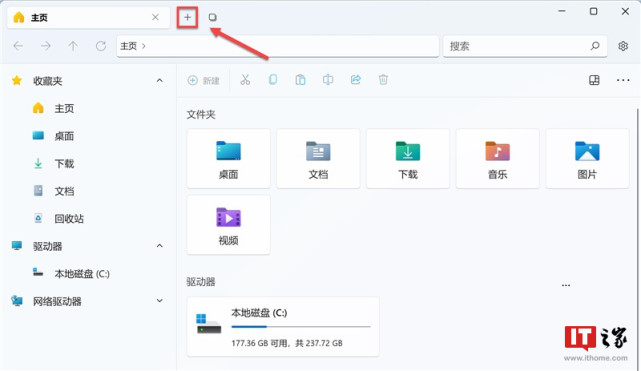Click the Rename toolbar icon
The height and width of the screenshot is (371, 641).
point(328,80)
